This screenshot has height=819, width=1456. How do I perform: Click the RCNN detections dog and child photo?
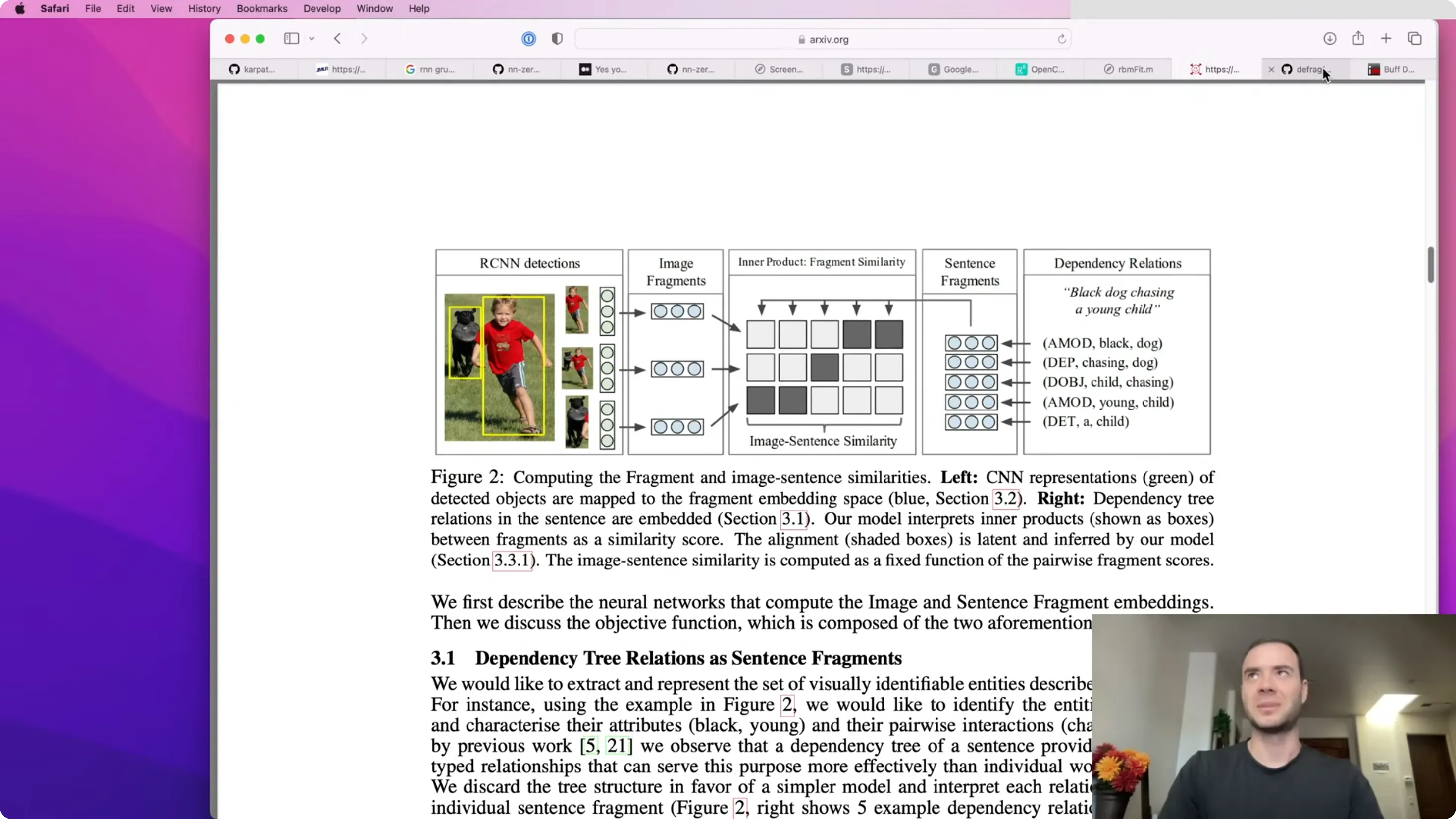tap(499, 367)
